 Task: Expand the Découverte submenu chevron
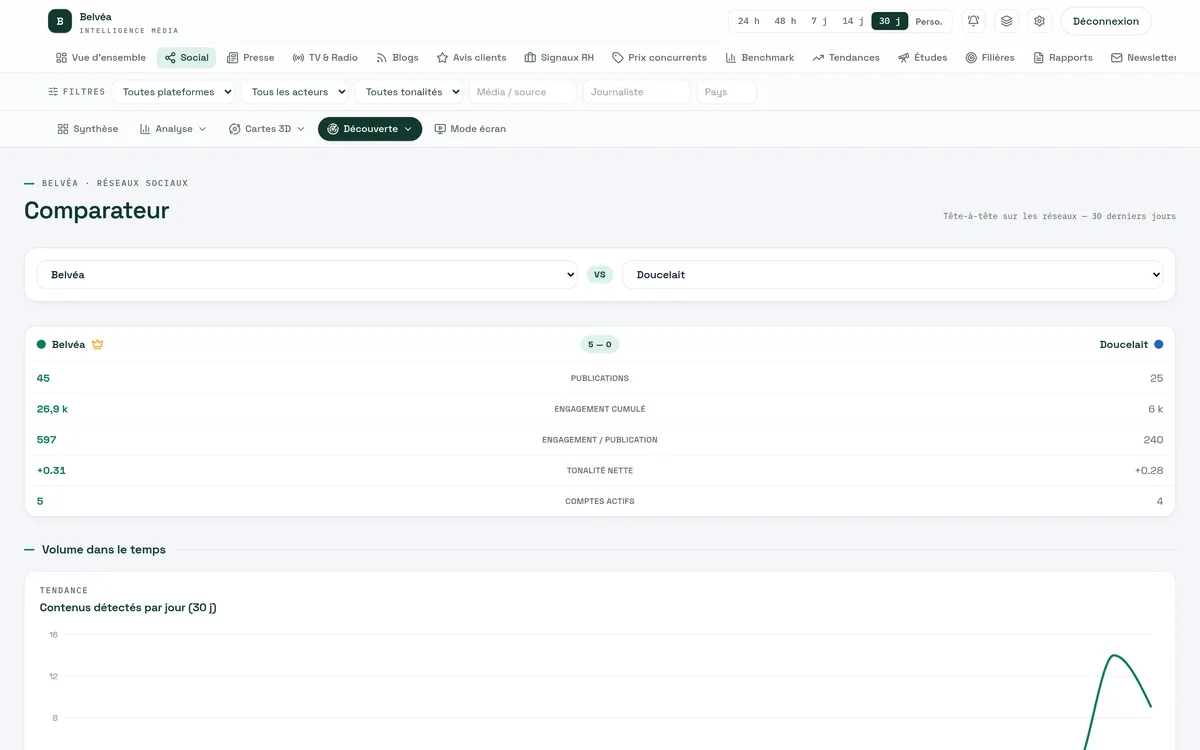[408, 129]
